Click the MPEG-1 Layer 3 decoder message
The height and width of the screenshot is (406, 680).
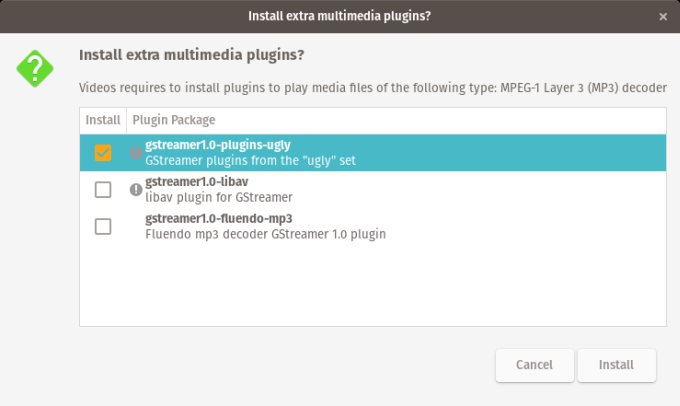(373, 88)
